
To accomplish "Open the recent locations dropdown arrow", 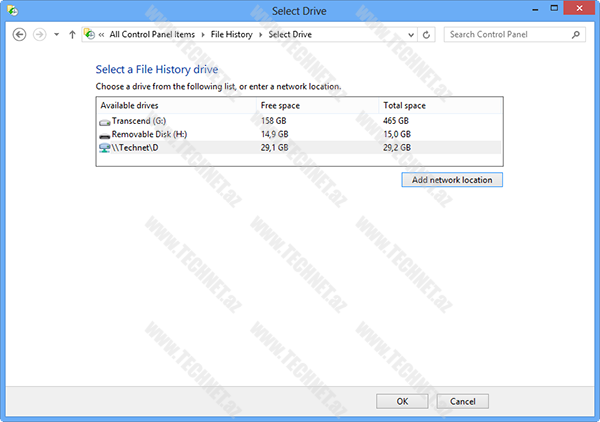I will [x=57, y=34].
